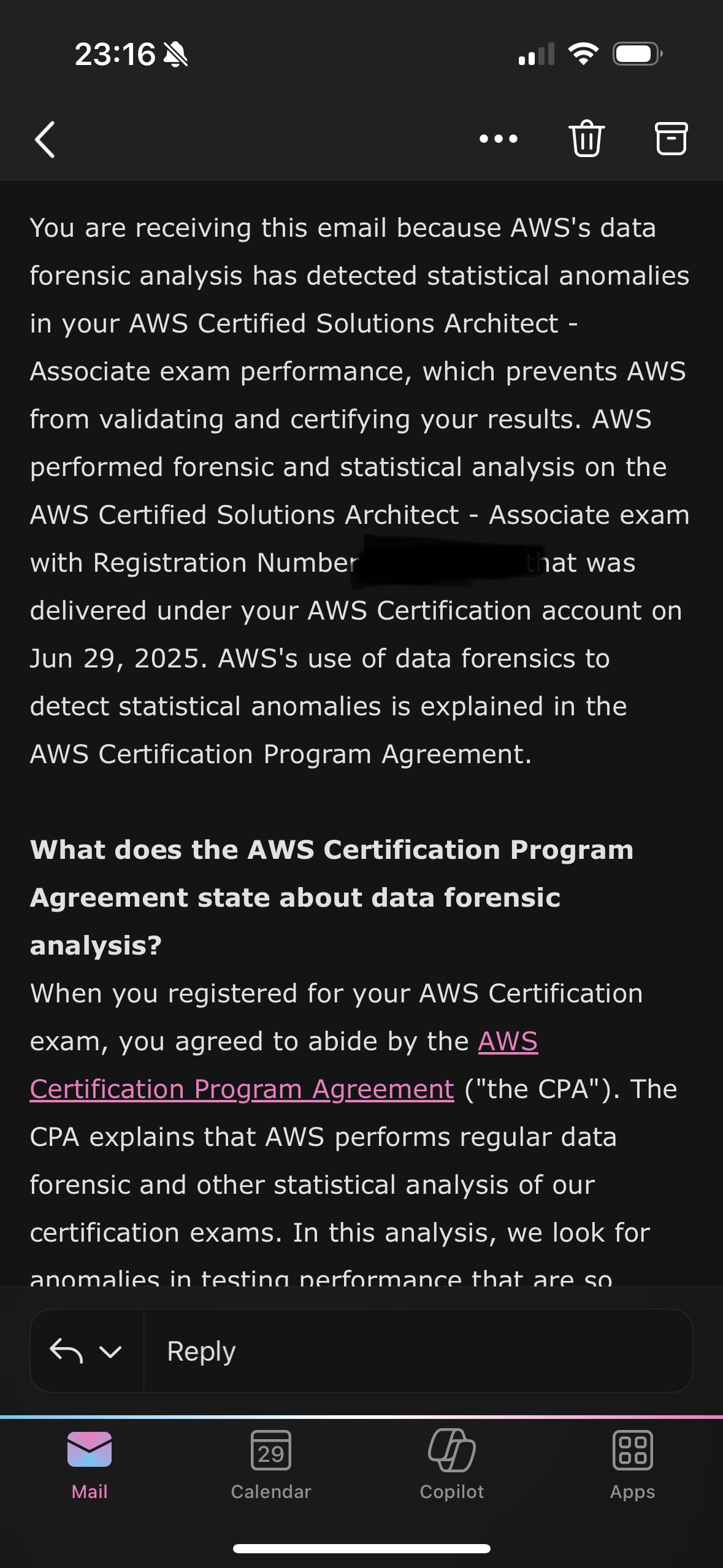
Task: Open the Apps tab
Action: tap(632, 1464)
